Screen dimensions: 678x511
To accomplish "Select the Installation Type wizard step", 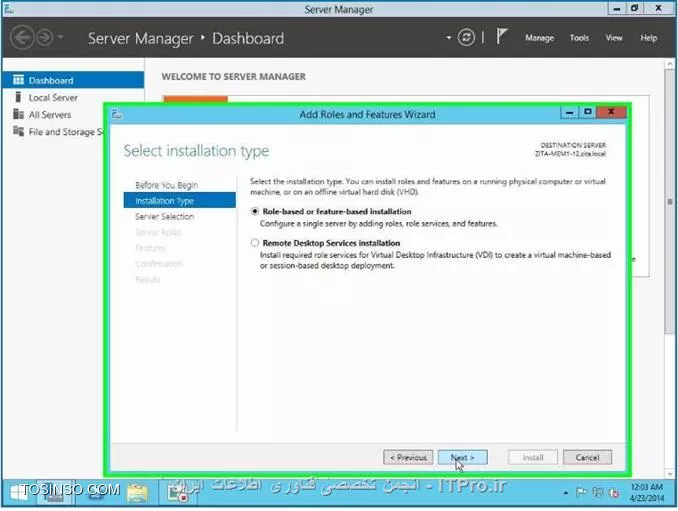I will [x=179, y=201].
